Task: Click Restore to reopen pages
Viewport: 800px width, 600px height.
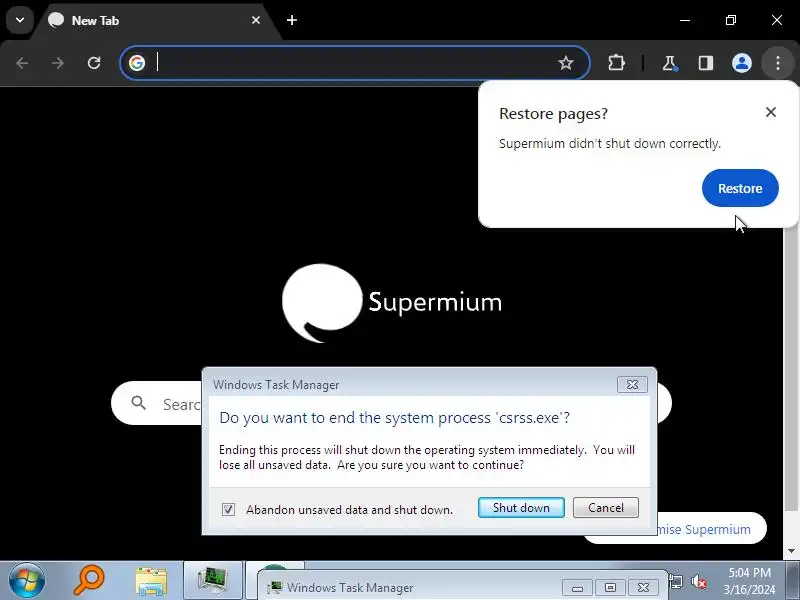Action: pyautogui.click(x=740, y=188)
